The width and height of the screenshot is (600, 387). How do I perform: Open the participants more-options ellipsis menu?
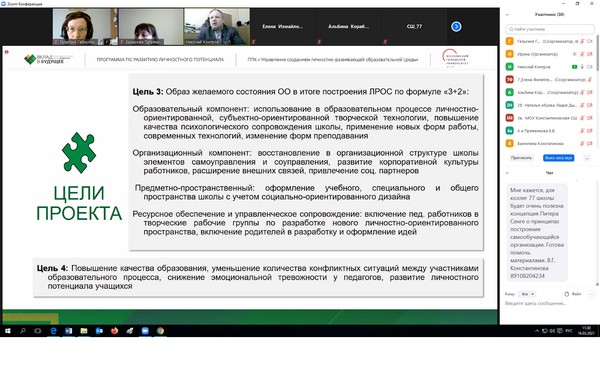click(587, 158)
